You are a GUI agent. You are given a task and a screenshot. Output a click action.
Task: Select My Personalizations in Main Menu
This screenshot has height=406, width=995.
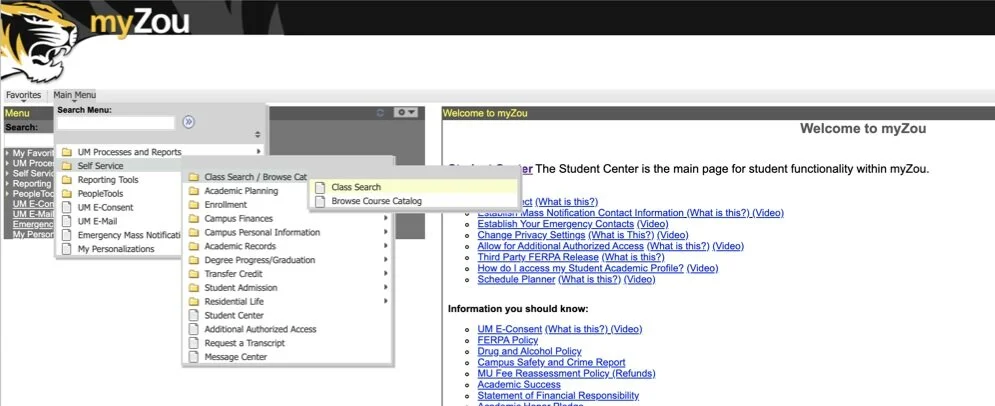(x=115, y=249)
